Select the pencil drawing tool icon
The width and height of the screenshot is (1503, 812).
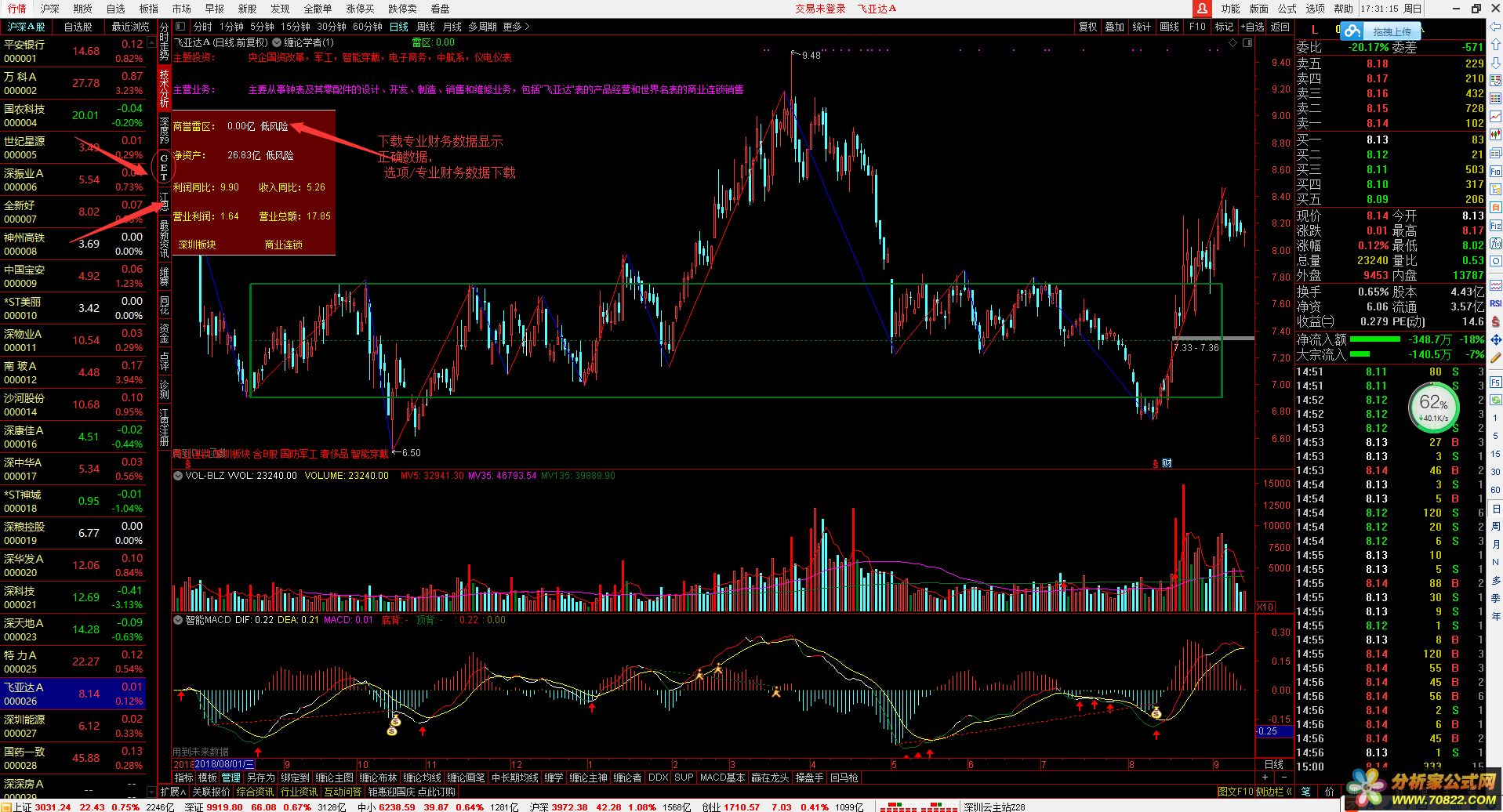[1495, 357]
